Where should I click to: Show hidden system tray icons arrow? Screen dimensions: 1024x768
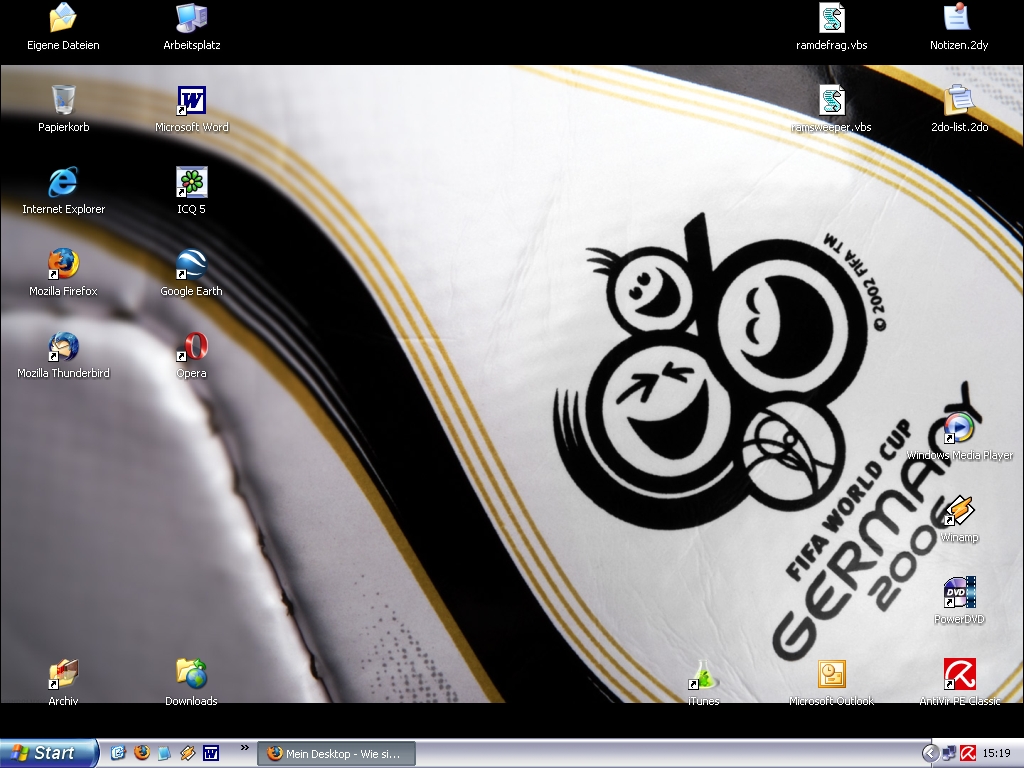pyautogui.click(x=930, y=753)
